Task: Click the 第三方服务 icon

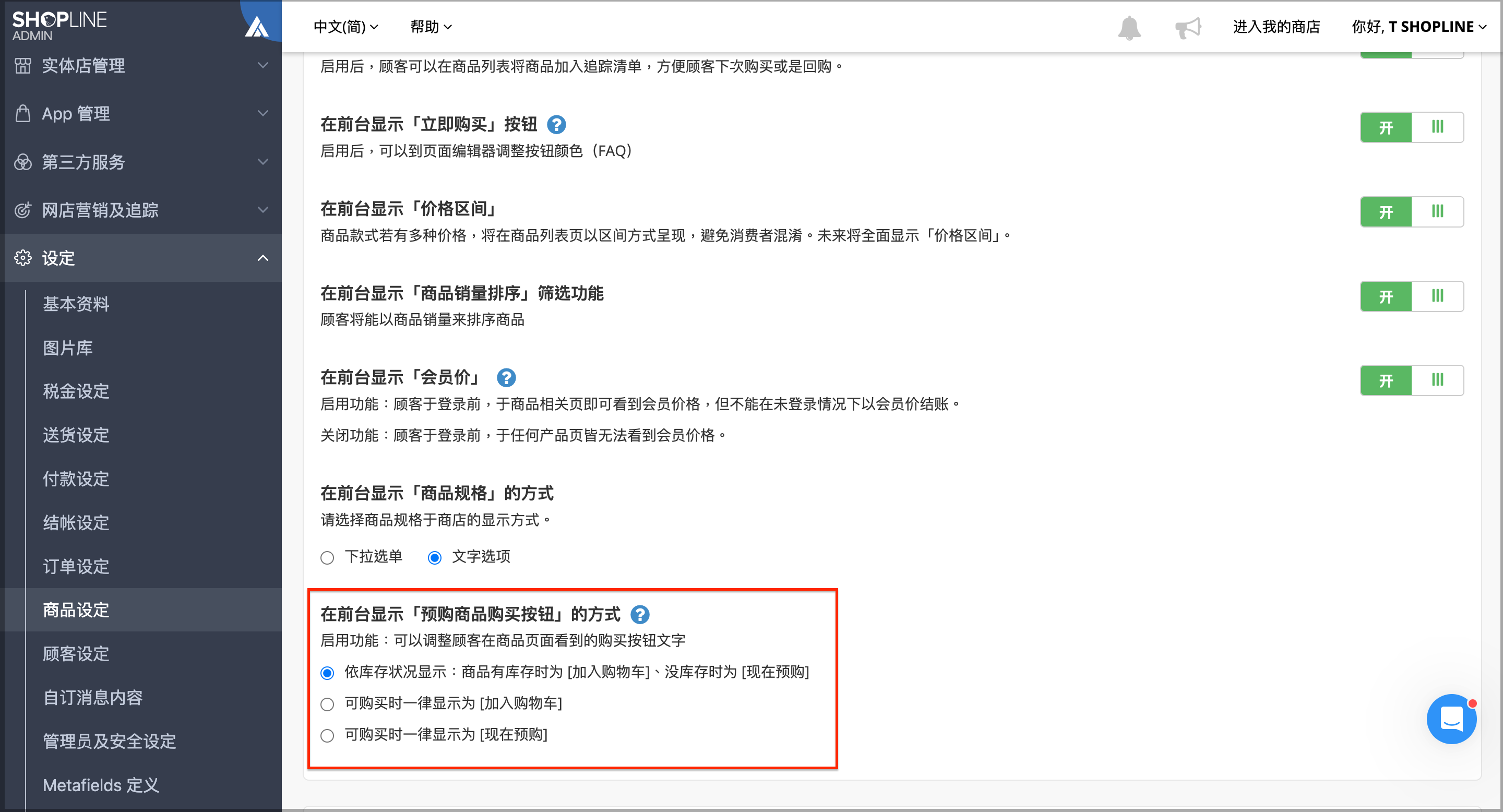Action: tap(23, 162)
